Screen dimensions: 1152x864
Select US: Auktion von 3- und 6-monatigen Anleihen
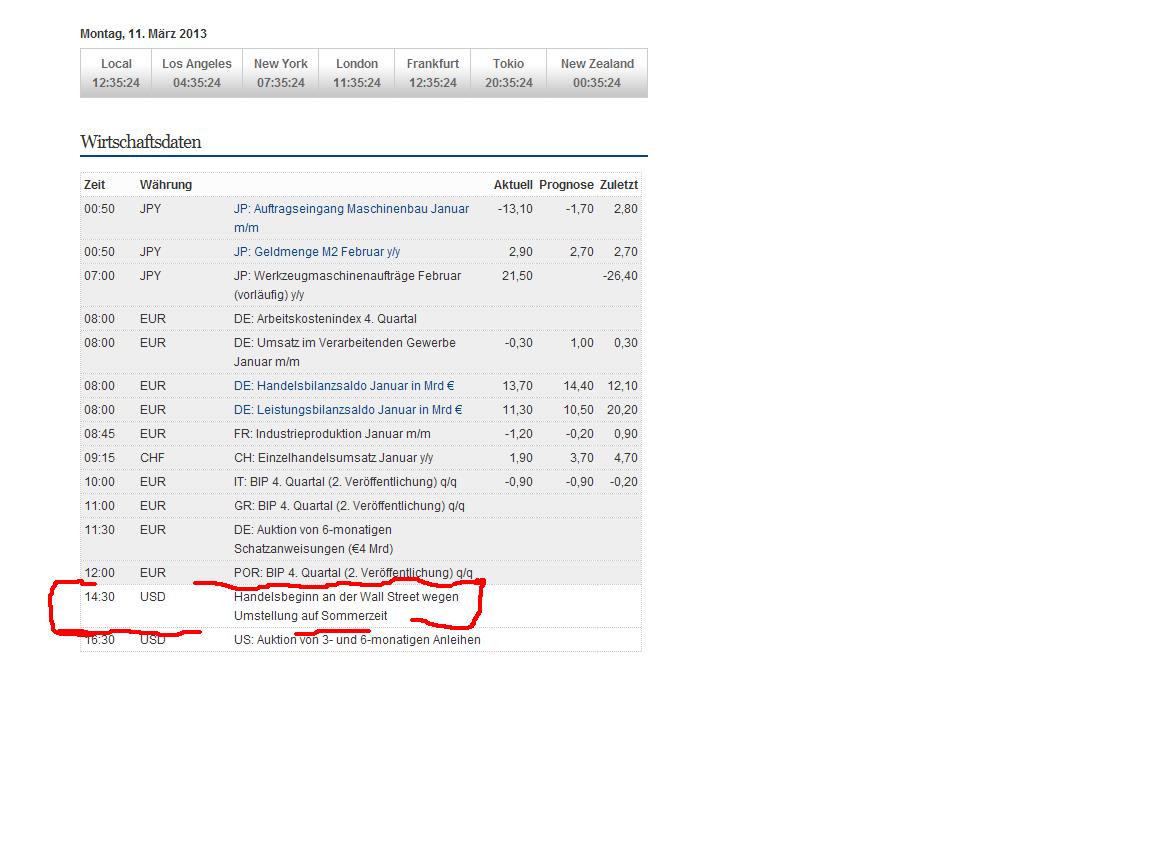357,640
